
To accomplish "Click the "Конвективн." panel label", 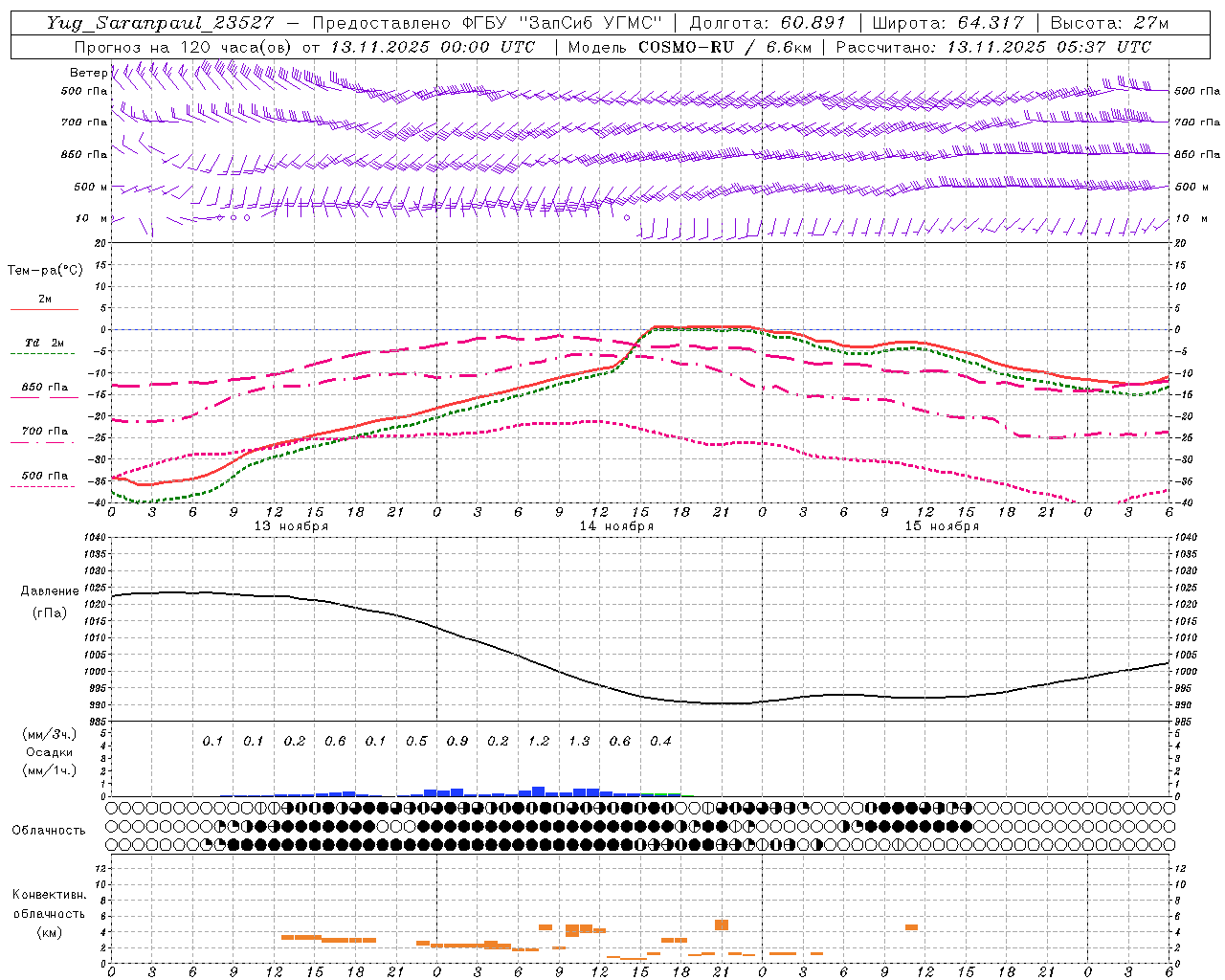I will click(50, 895).
